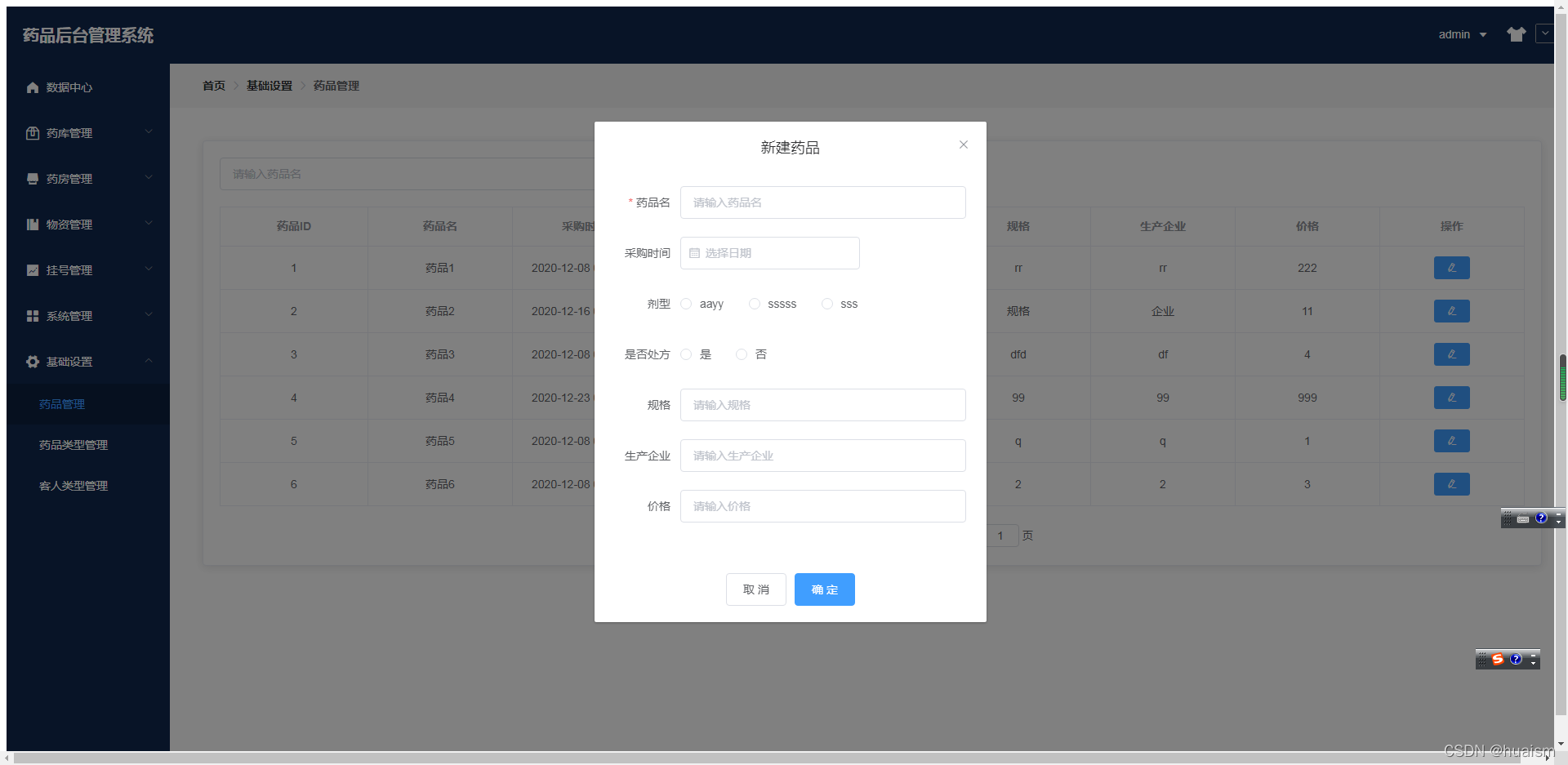This screenshot has width=1568, height=765.
Task: Select the sss 剂型 radio option
Action: point(840,304)
